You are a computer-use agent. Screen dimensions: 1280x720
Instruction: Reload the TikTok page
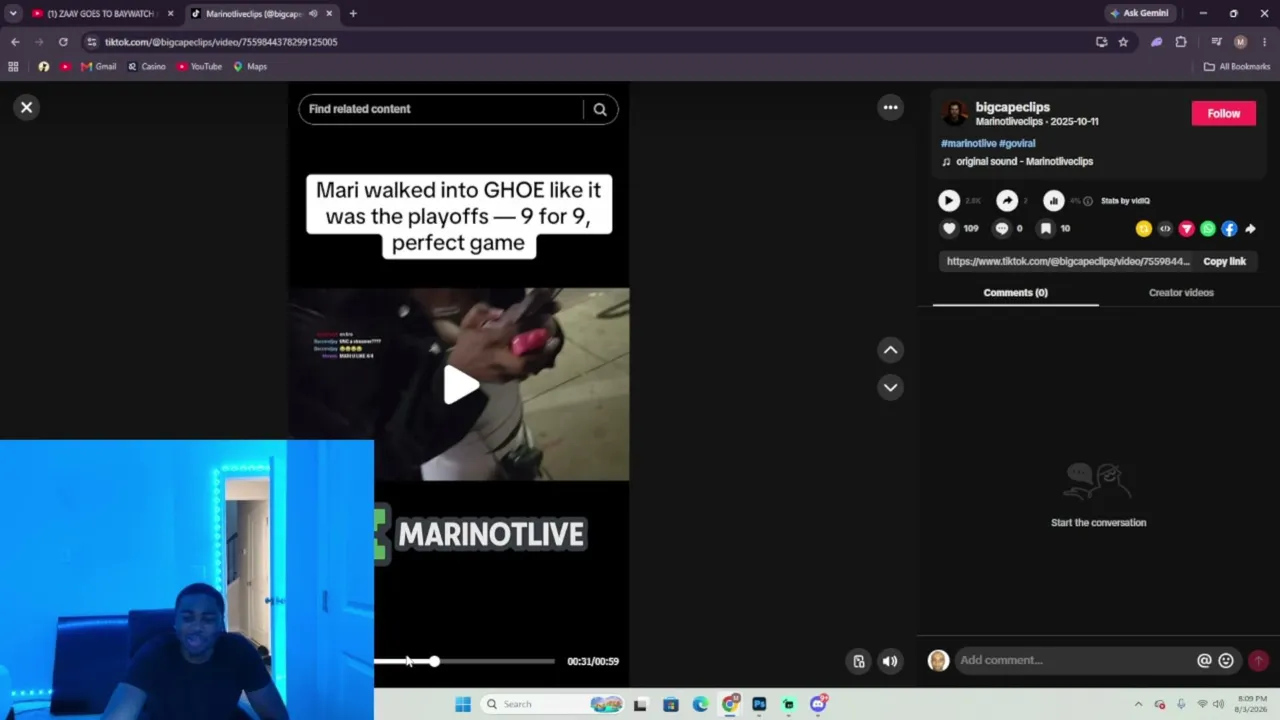(63, 42)
